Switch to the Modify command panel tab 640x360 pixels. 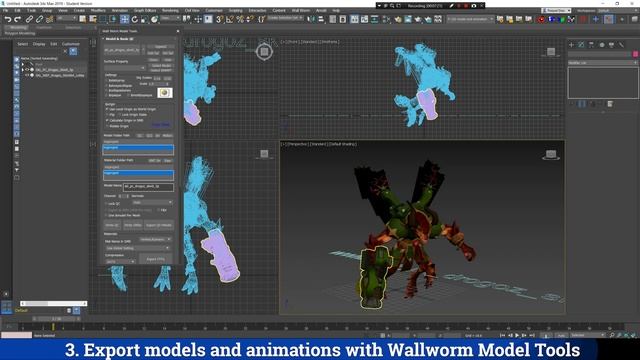tap(581, 45)
